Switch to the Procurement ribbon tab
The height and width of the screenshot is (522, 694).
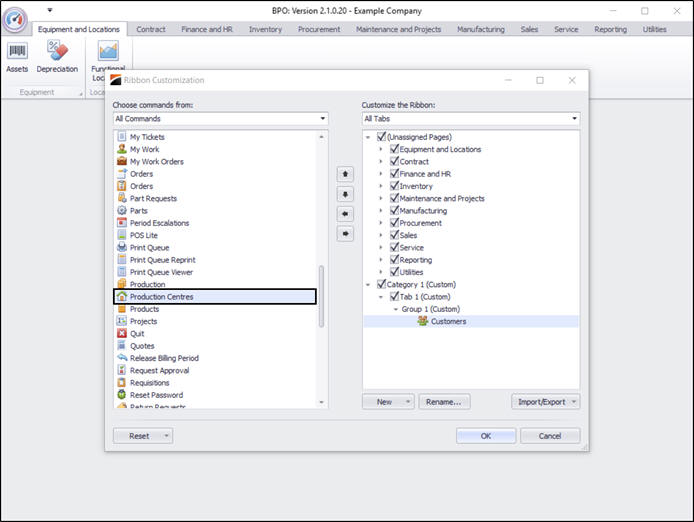319,29
